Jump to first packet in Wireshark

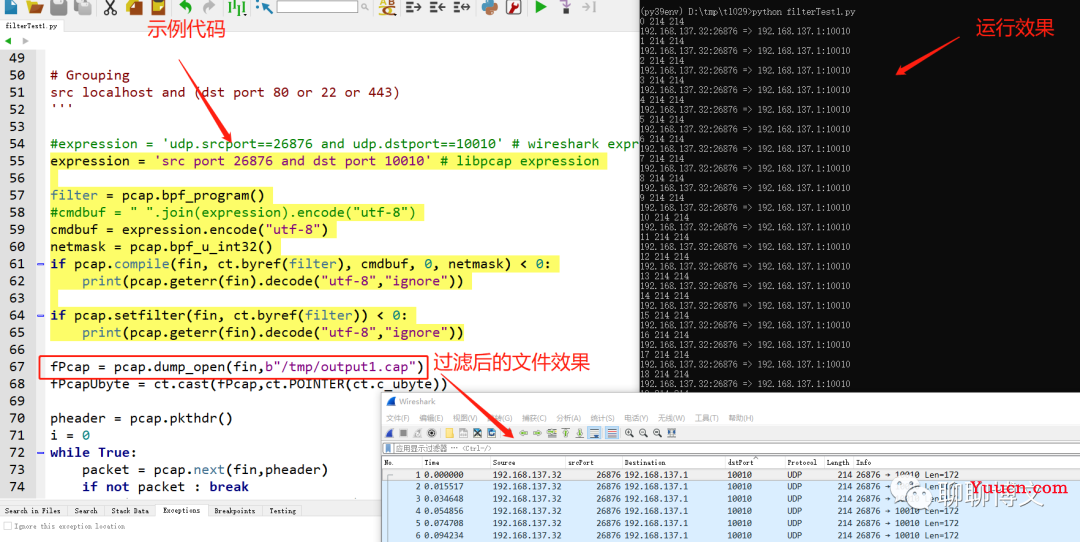[565, 433]
